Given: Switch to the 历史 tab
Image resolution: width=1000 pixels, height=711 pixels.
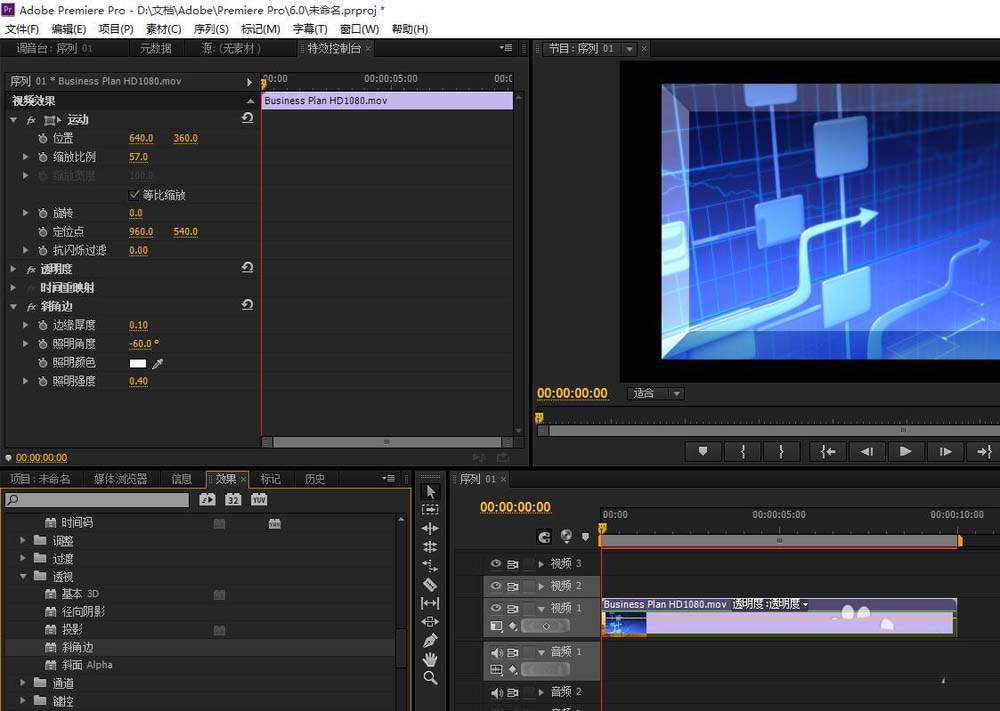Looking at the screenshot, I should point(314,479).
